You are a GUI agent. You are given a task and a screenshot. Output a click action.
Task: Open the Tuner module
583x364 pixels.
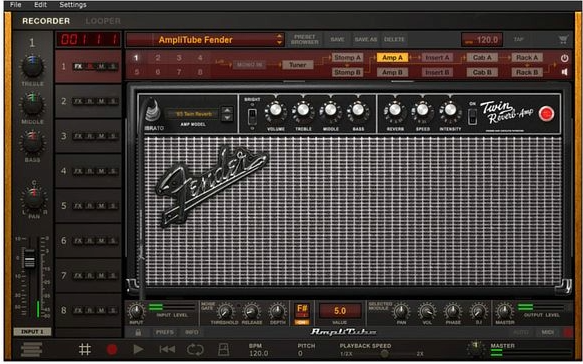298,65
